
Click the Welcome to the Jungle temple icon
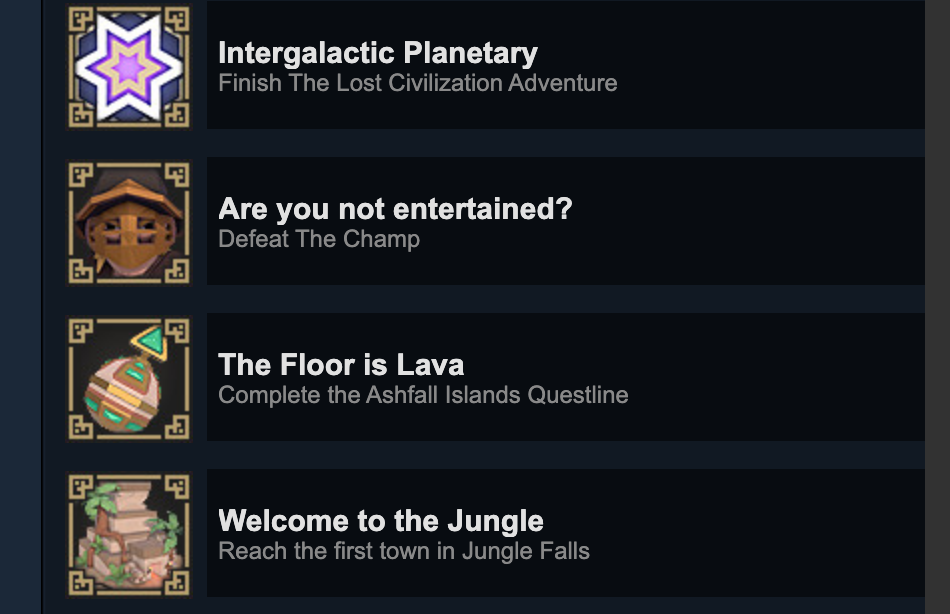pos(128,534)
